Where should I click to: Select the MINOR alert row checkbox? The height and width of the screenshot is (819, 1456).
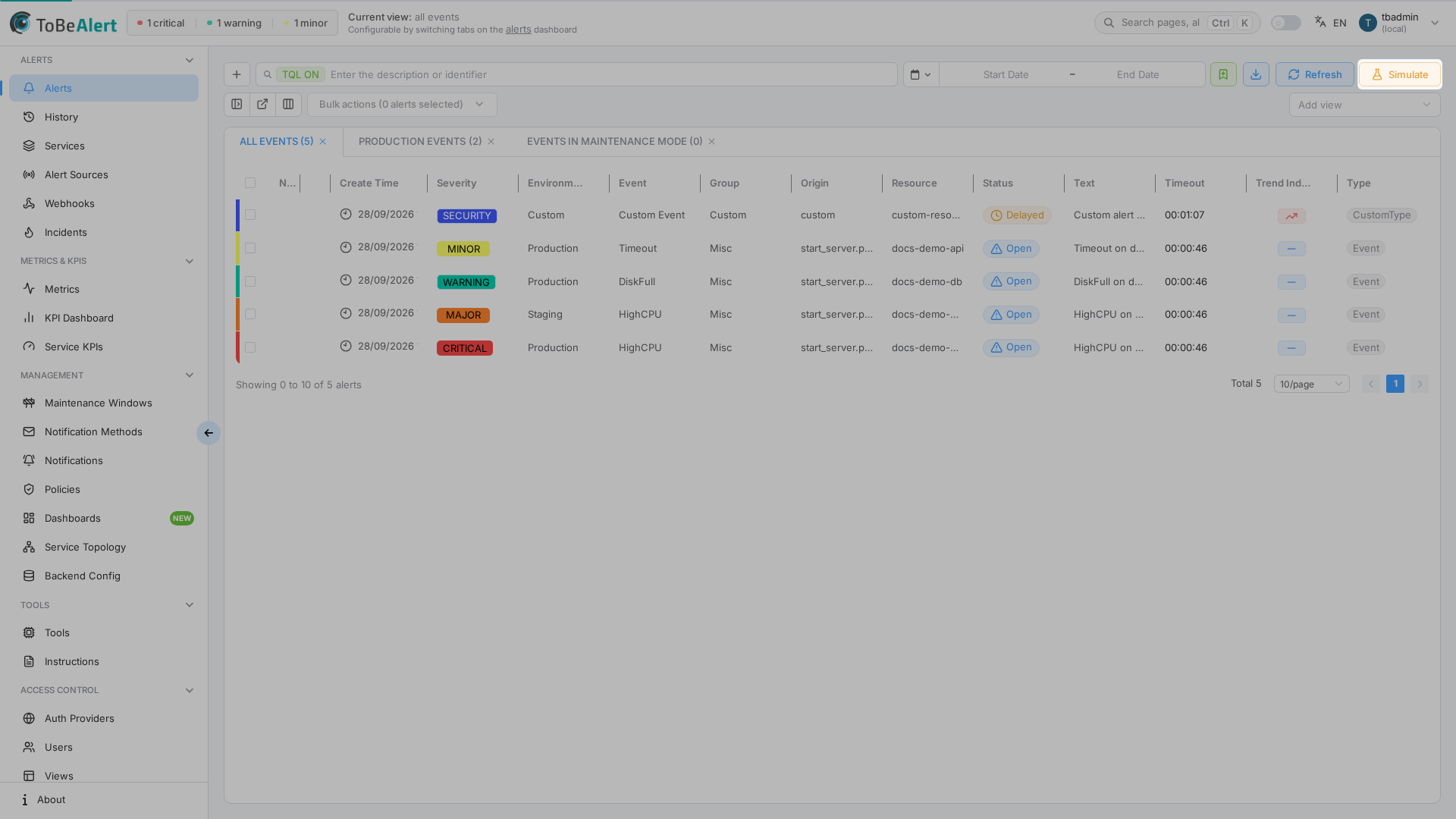tap(250, 248)
